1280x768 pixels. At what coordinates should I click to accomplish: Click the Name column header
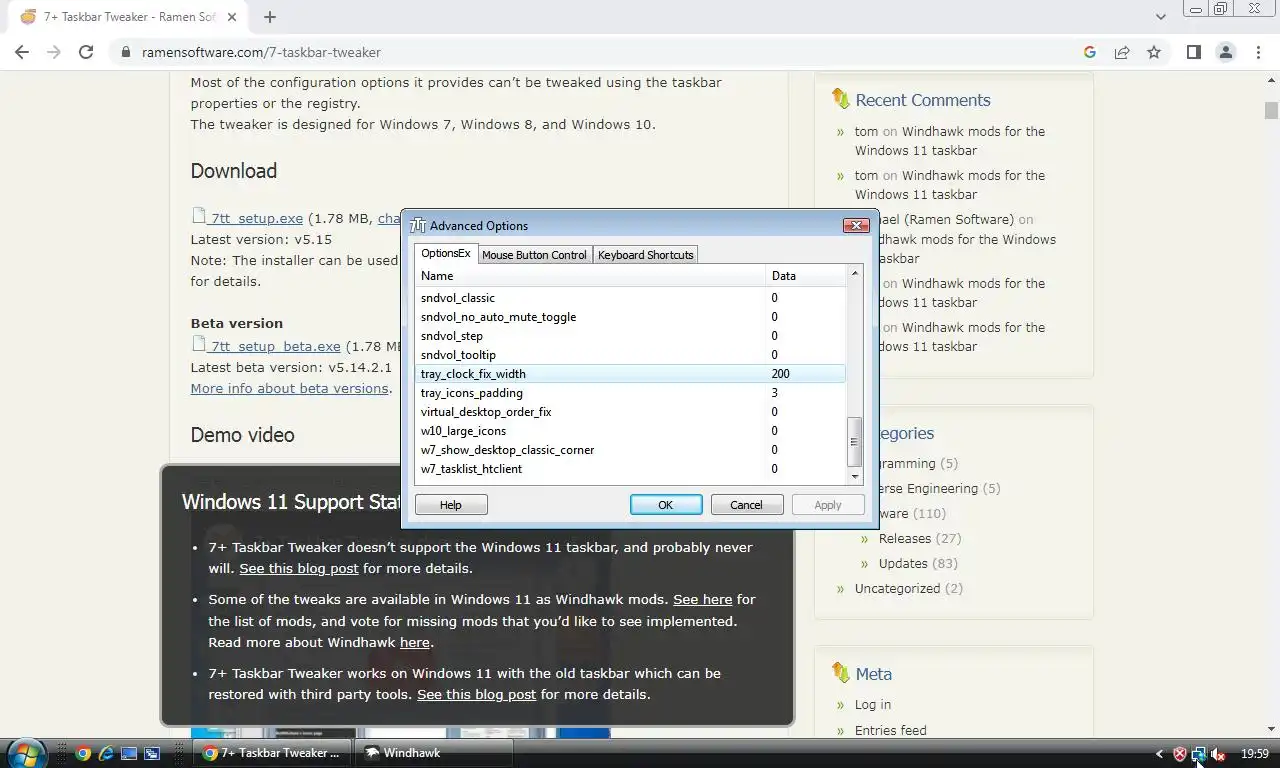pyautogui.click(x=590, y=275)
